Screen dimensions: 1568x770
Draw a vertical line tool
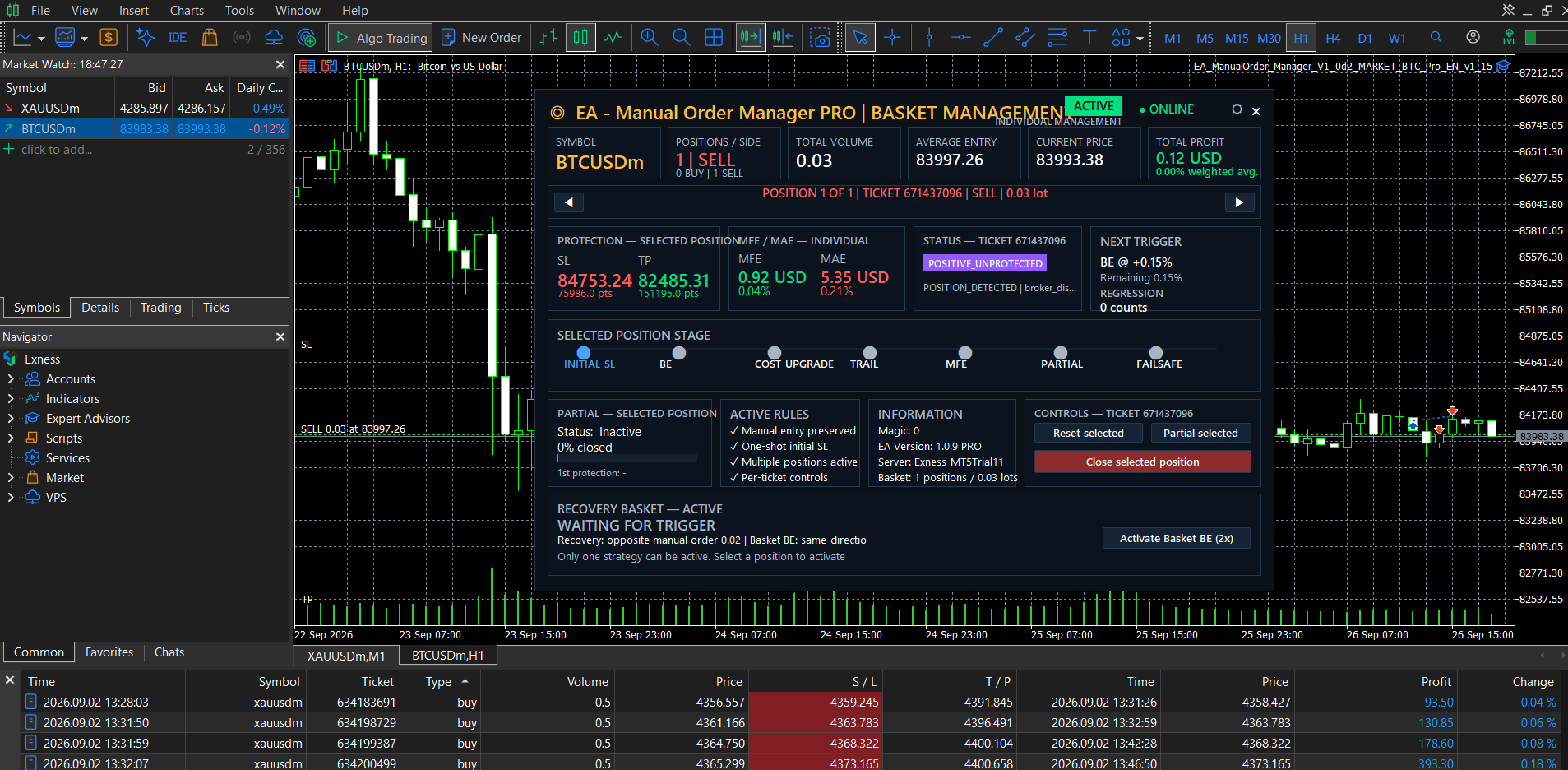pos(929,38)
